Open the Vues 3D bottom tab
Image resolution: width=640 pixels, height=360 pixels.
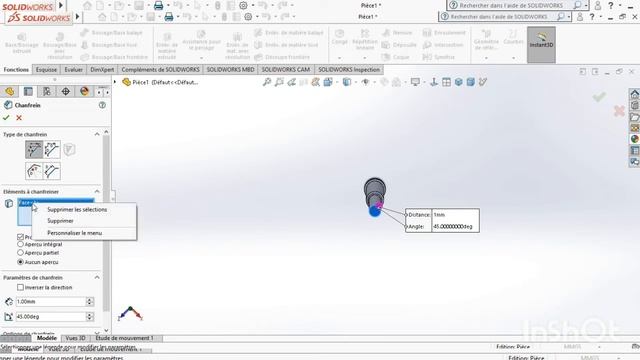coord(76,338)
